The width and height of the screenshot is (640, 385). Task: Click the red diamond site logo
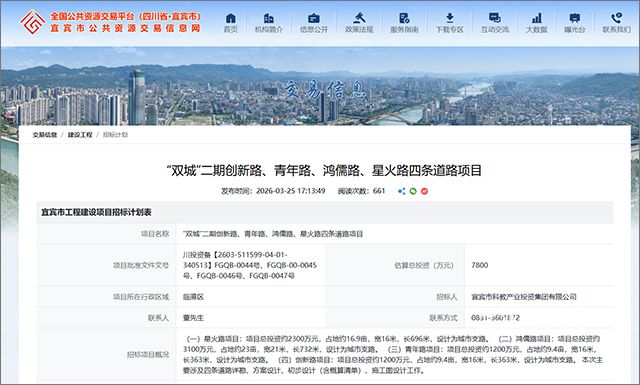tap(33, 22)
